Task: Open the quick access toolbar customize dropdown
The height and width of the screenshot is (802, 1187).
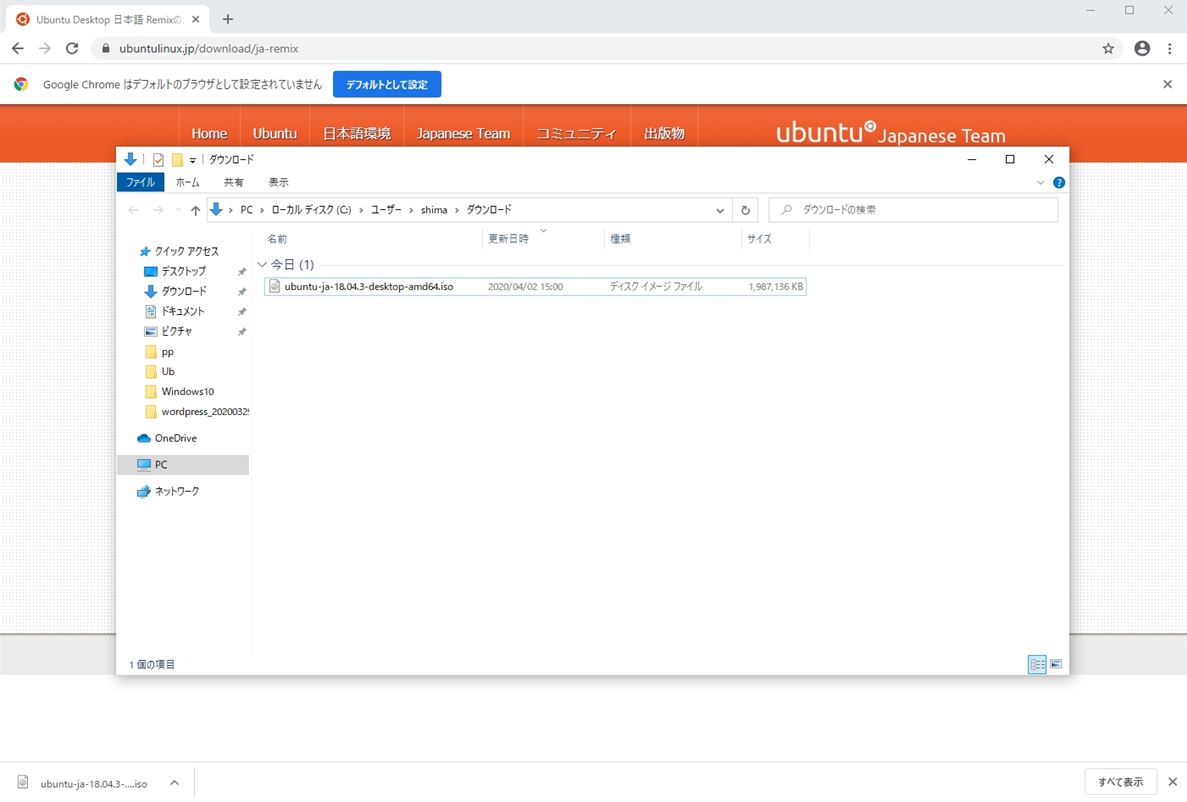Action: 192,160
